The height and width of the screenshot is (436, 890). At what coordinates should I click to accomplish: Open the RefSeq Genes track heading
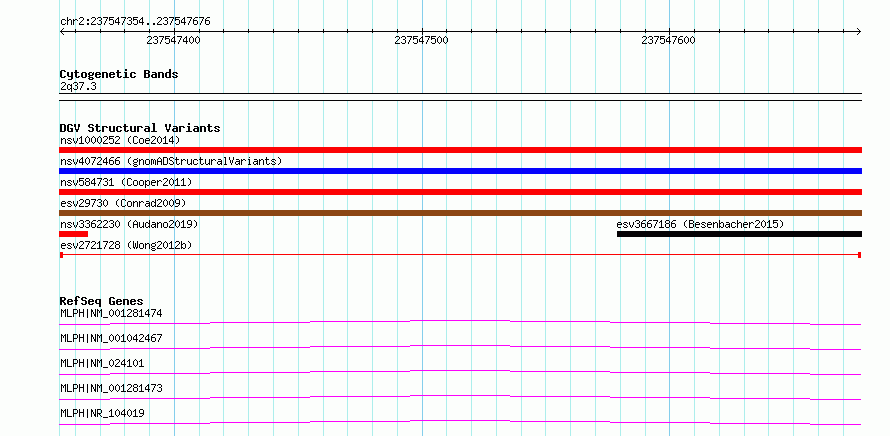(102, 301)
